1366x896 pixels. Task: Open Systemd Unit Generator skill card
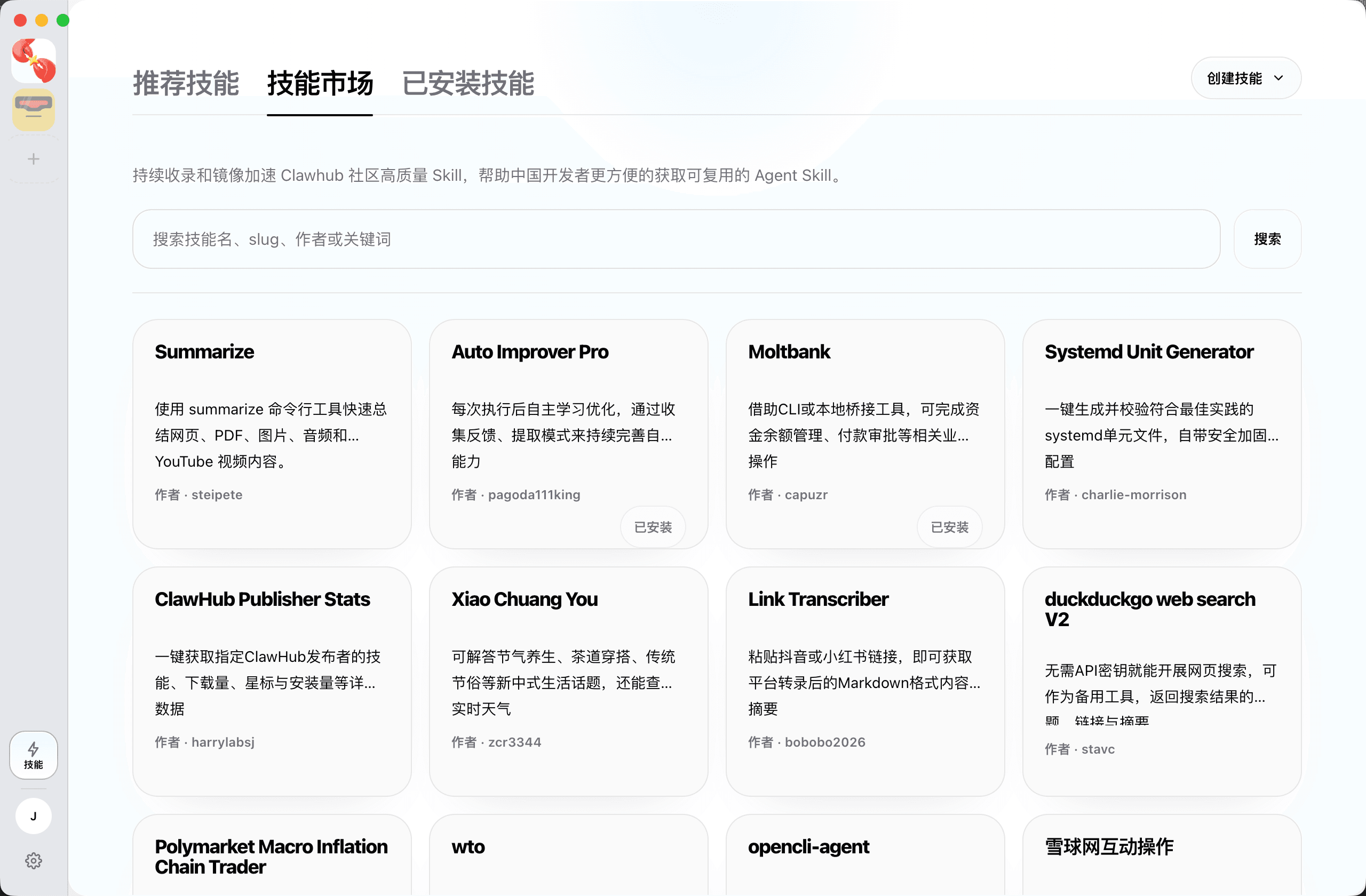click(1161, 434)
